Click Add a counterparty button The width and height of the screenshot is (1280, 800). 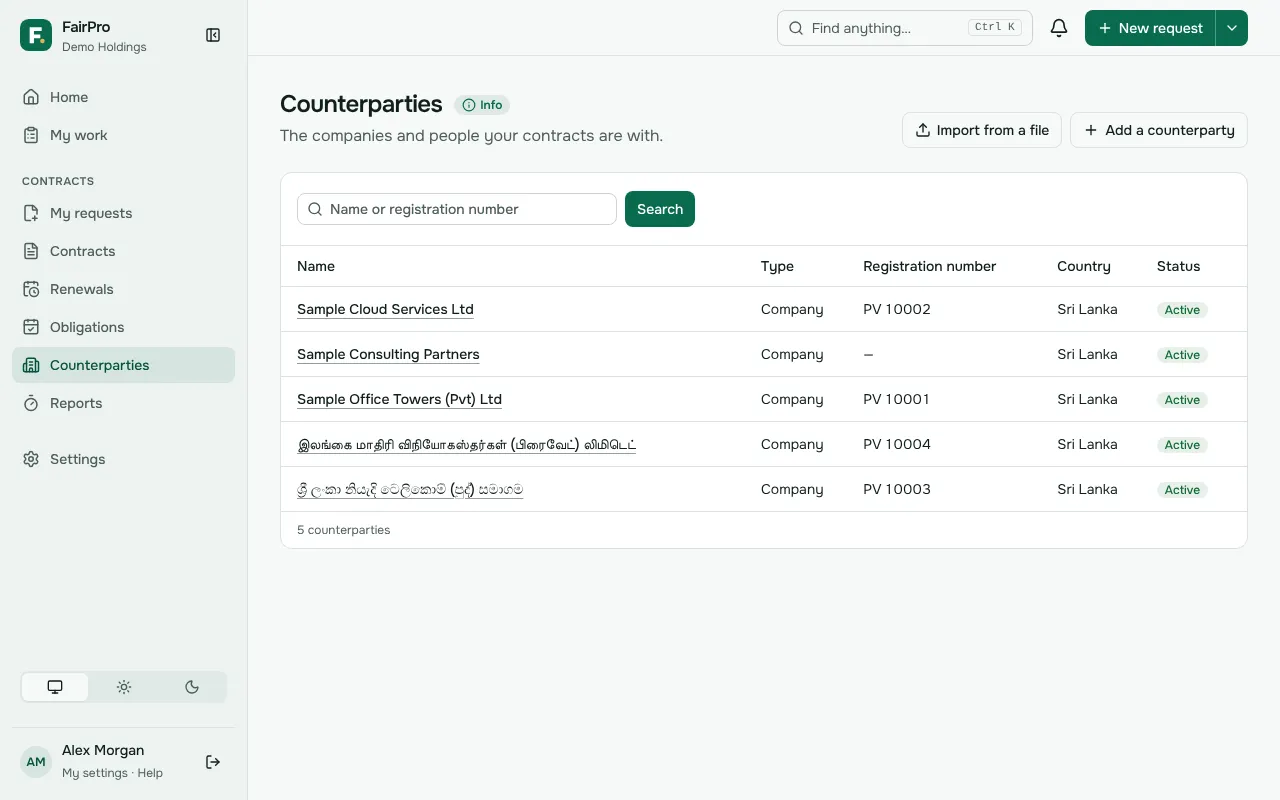[x=1159, y=130]
